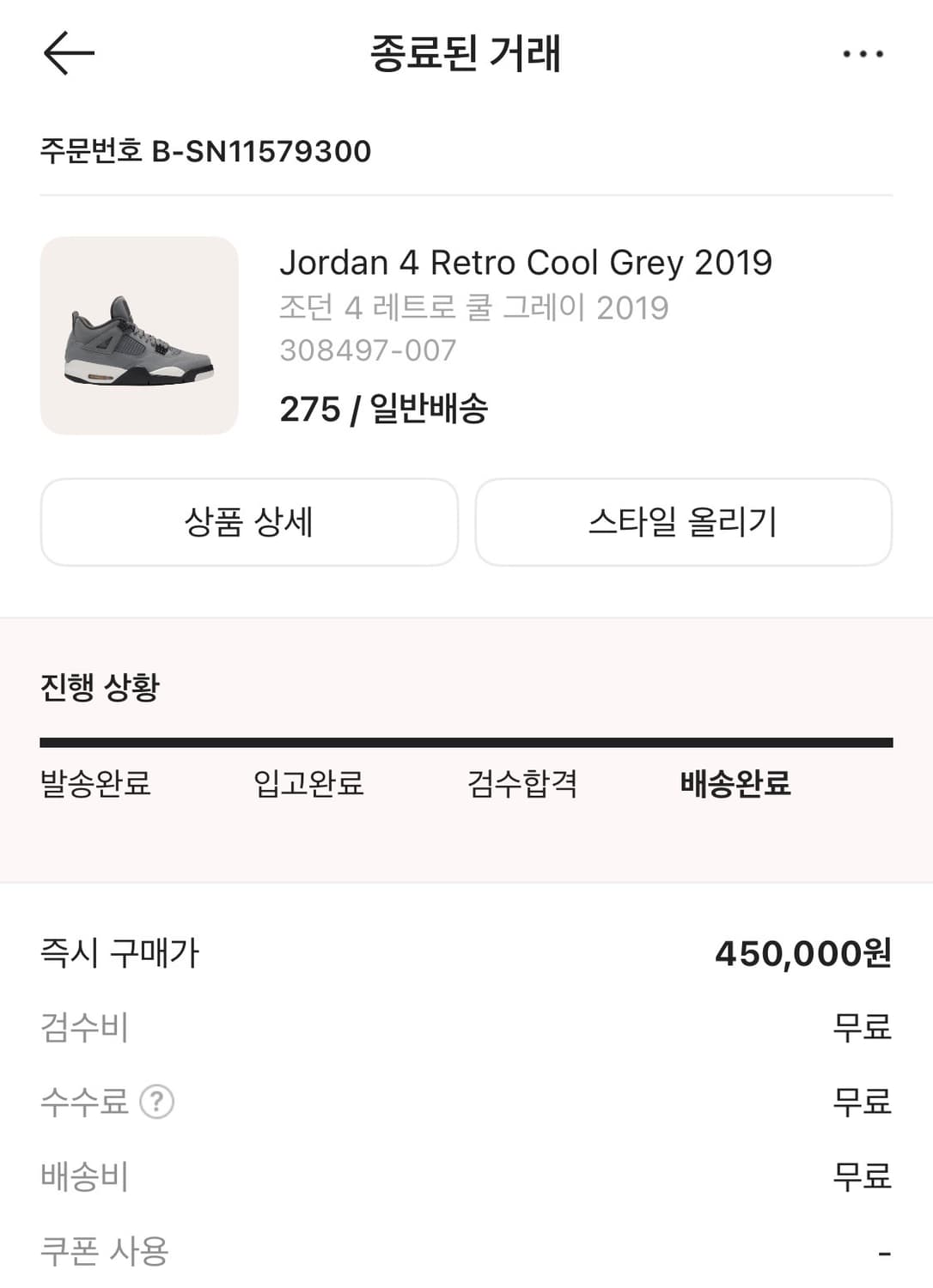
Task: Tap the 450,000원 purchase price
Action: click(802, 953)
